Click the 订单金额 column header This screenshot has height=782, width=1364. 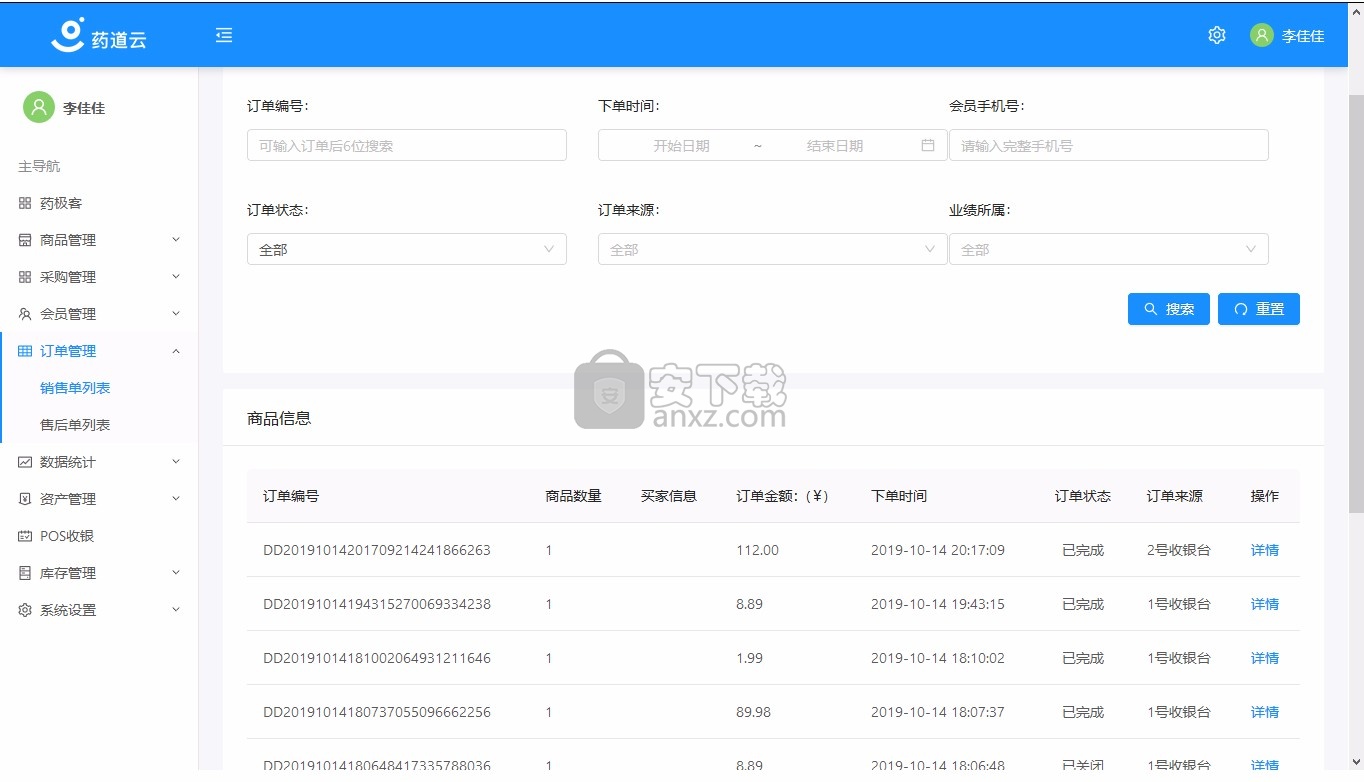[783, 496]
